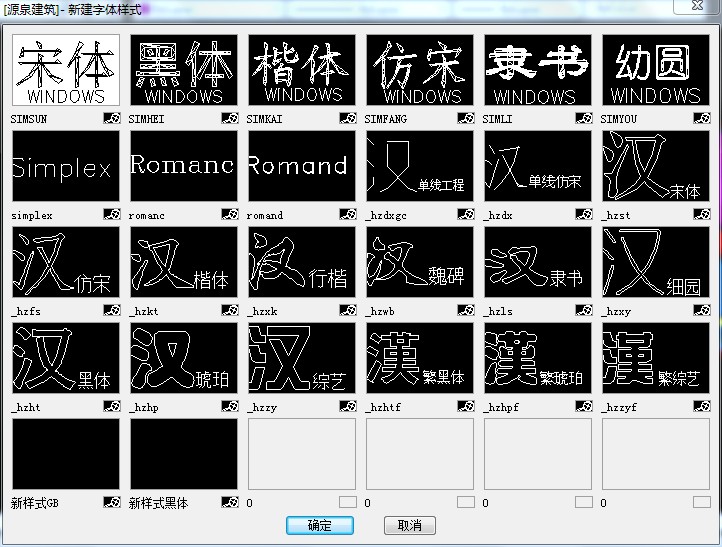Cancel with the 取消 button
Screen dimensions: 722x547
(x=410, y=525)
